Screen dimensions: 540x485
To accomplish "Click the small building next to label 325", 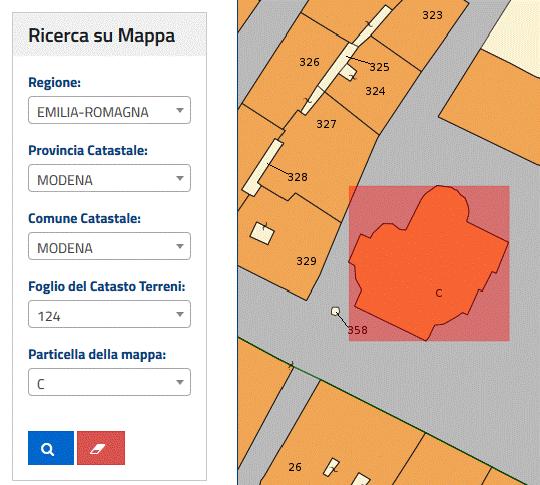I will [348, 72].
